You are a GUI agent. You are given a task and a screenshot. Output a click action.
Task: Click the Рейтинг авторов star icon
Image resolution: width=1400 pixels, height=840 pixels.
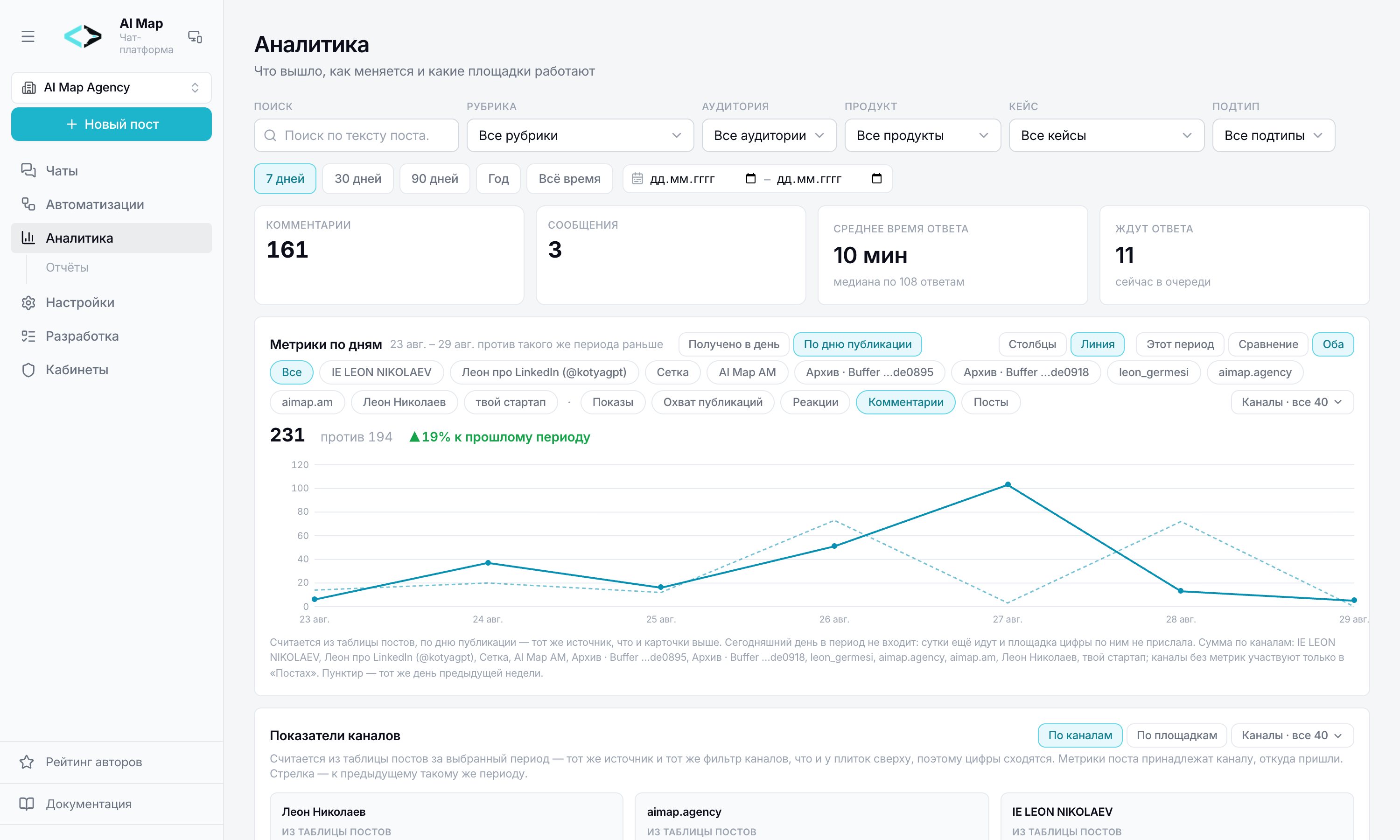tap(27, 762)
